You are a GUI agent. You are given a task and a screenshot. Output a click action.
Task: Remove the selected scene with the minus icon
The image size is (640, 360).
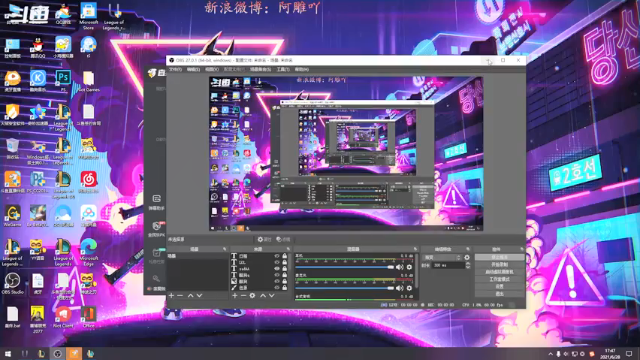tap(180, 296)
